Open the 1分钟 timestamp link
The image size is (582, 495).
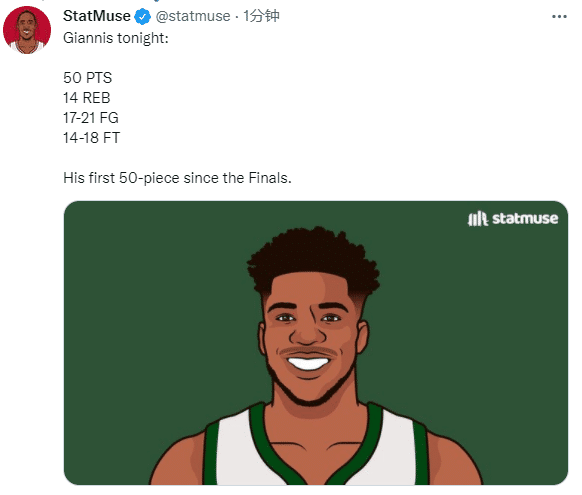coord(261,16)
